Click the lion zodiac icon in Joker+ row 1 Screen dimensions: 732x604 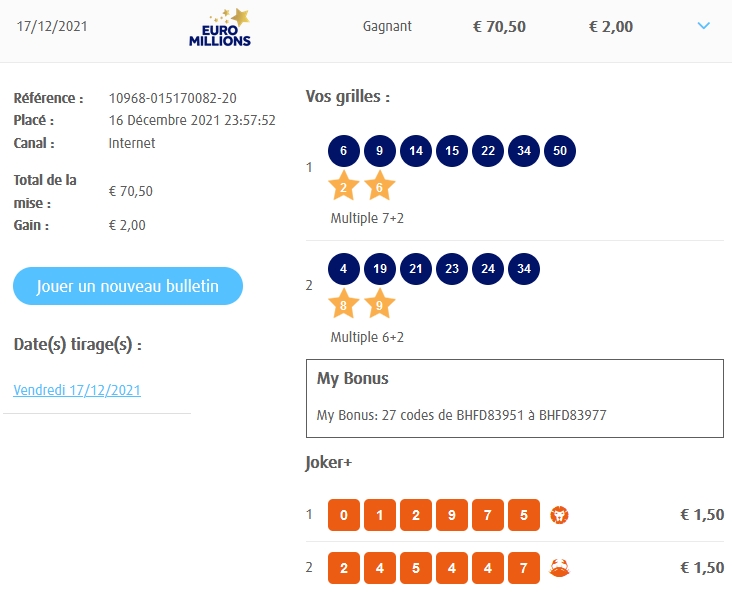click(559, 515)
